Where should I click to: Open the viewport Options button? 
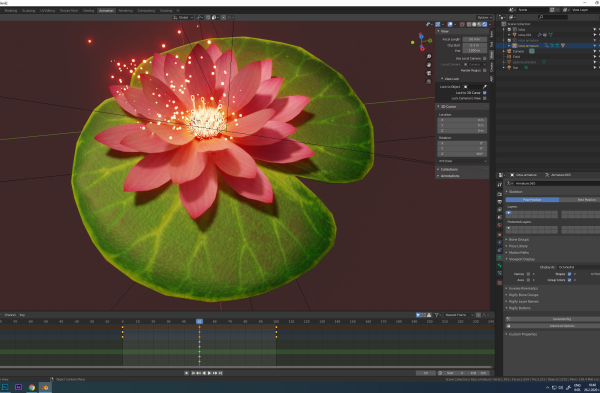tap(484, 17)
